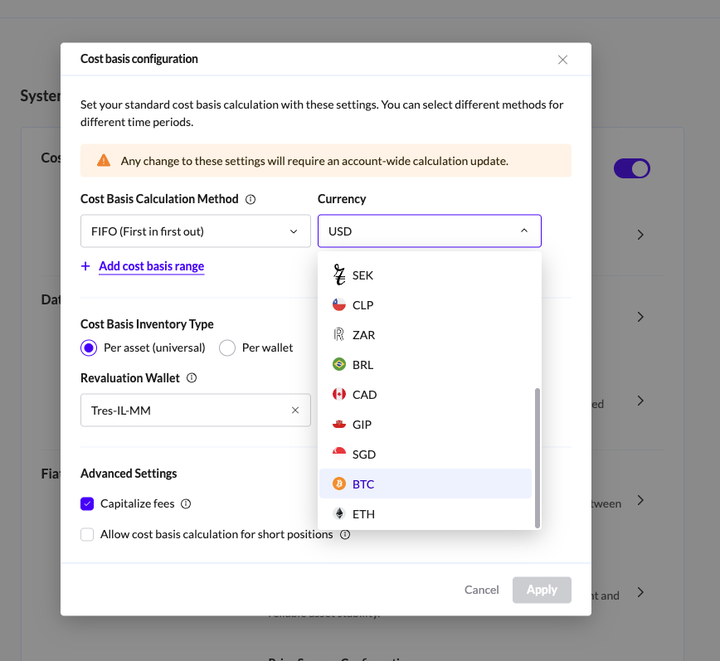This screenshot has width=720, height=661.
Task: Click the Add cost basis range link
Action: (151, 266)
